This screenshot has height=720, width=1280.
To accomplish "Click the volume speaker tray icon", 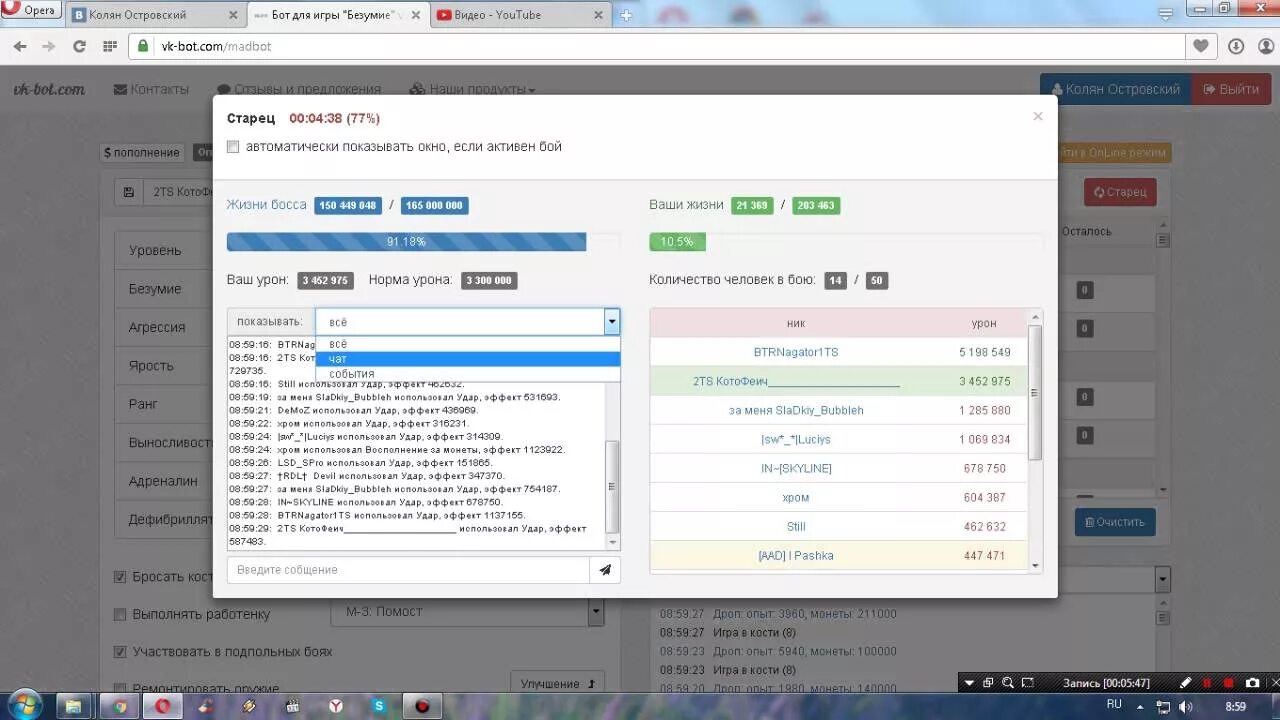I will click(1186, 706).
